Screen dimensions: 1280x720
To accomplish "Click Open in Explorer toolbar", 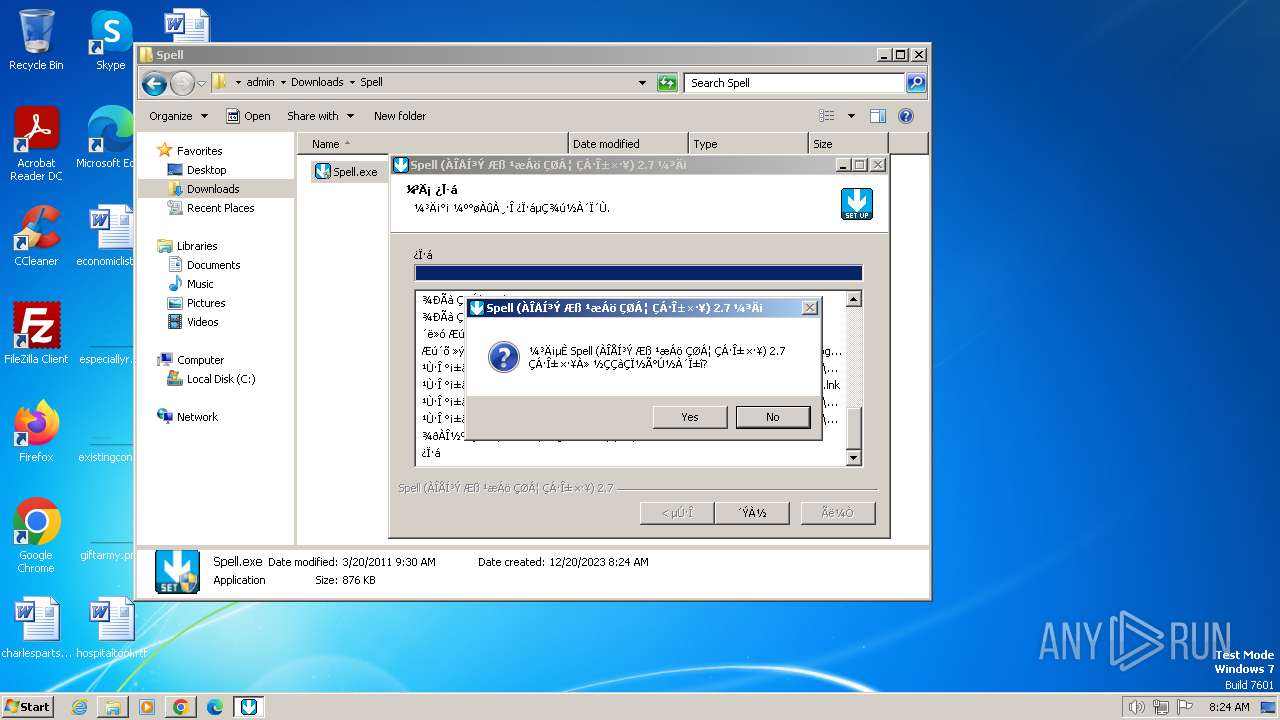I will (248, 116).
